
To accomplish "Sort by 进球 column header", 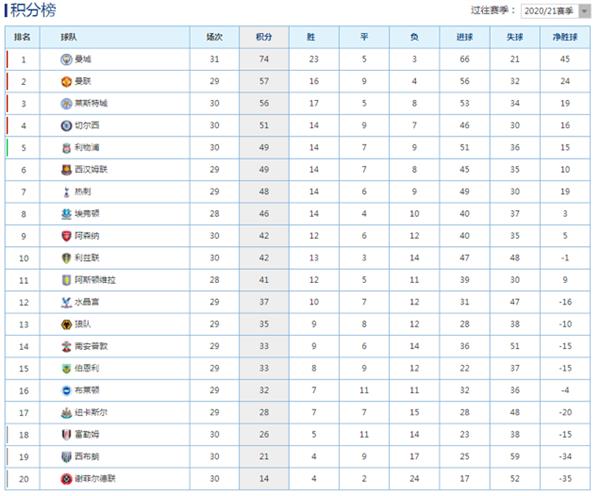I will [465, 37].
